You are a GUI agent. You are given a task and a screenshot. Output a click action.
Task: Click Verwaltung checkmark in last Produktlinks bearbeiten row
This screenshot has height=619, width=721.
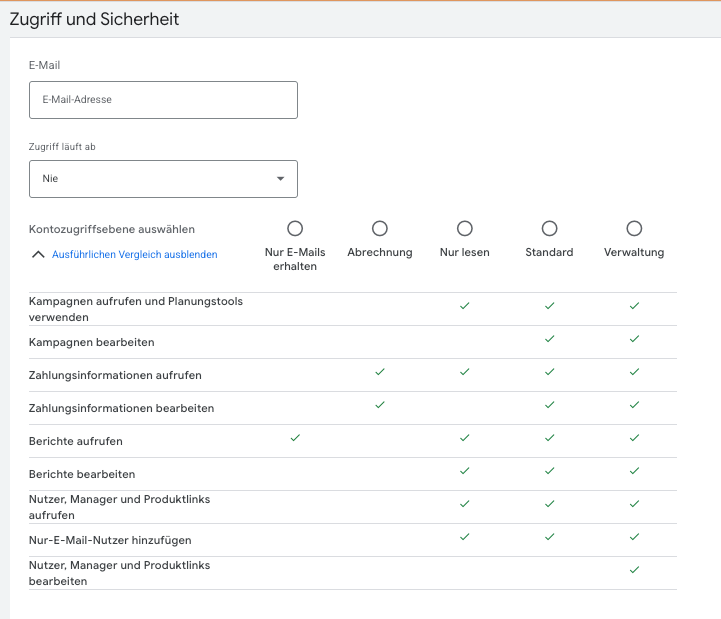[634, 570]
